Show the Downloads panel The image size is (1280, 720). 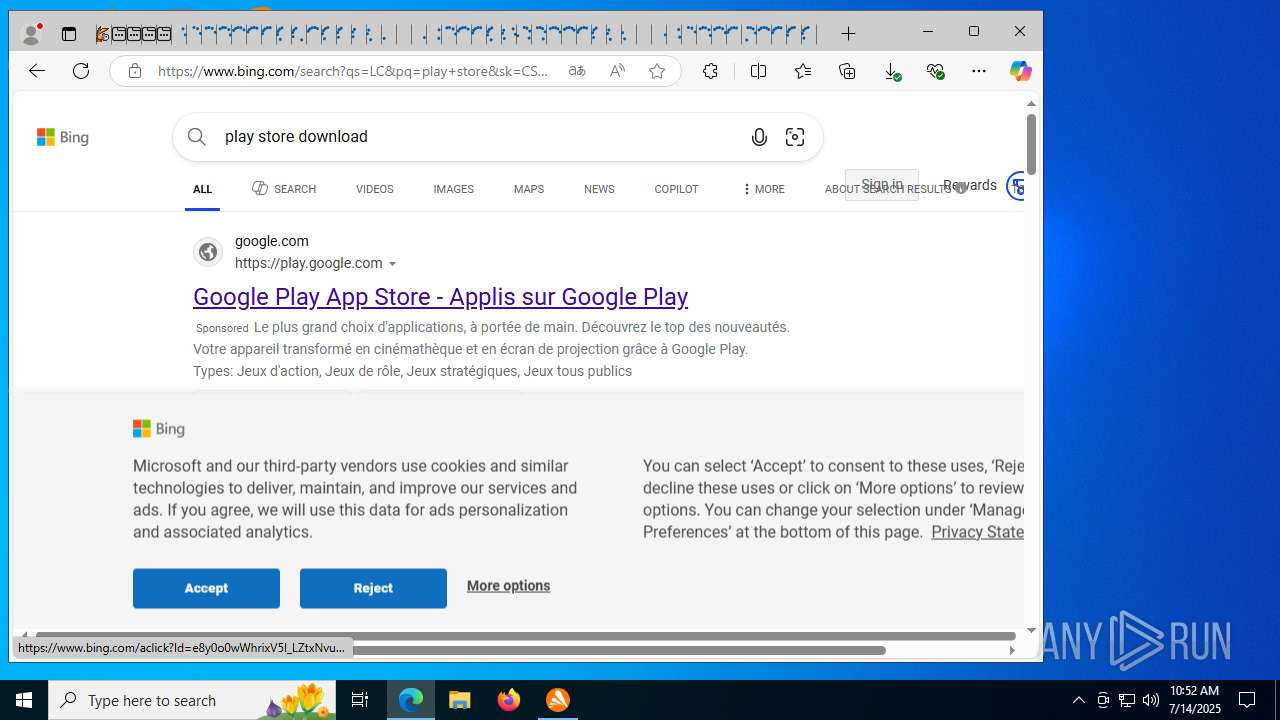(x=892, y=71)
